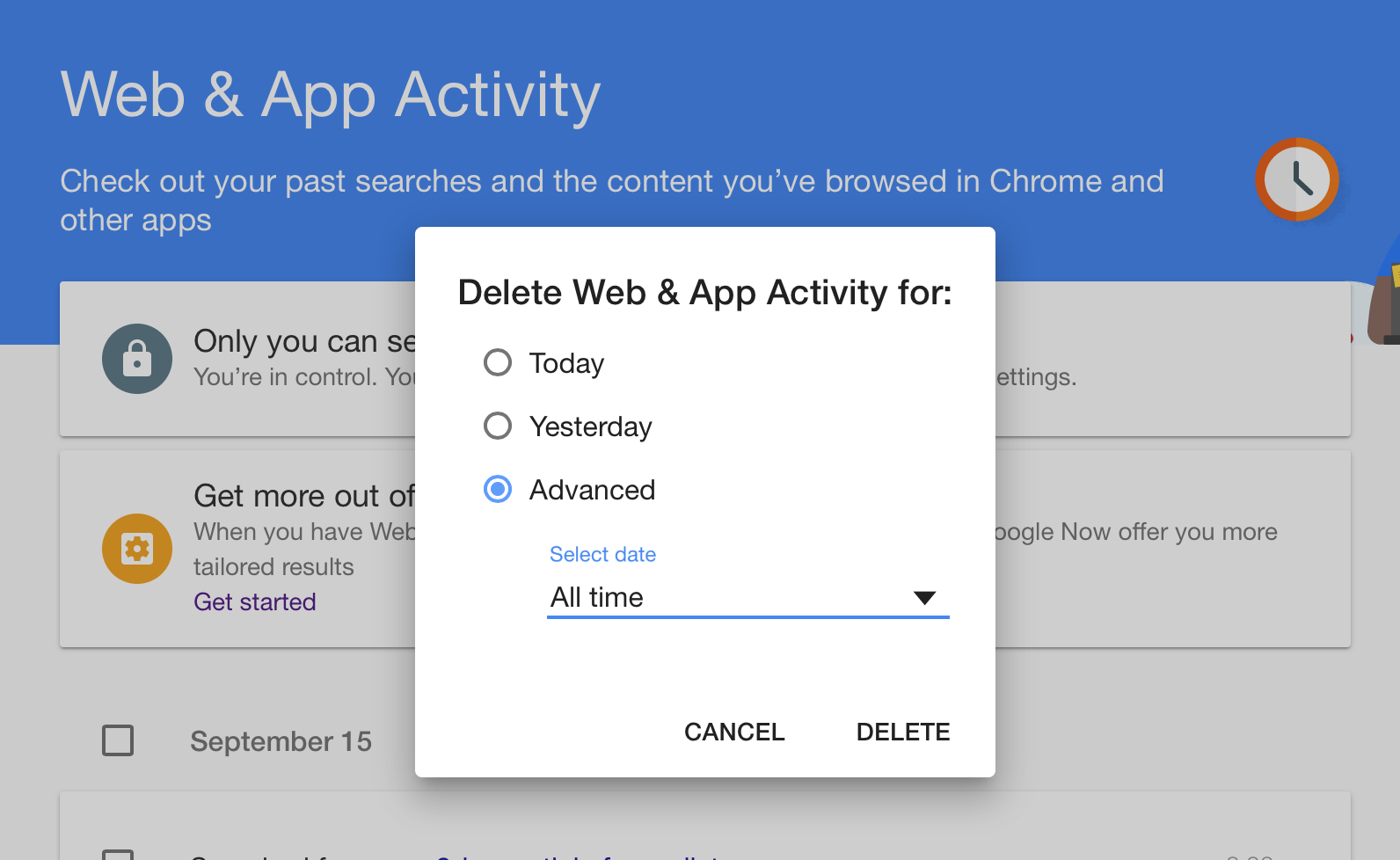Open the All time date dropdown
Image resolution: width=1400 pixels, height=860 pixels.
coord(747,597)
